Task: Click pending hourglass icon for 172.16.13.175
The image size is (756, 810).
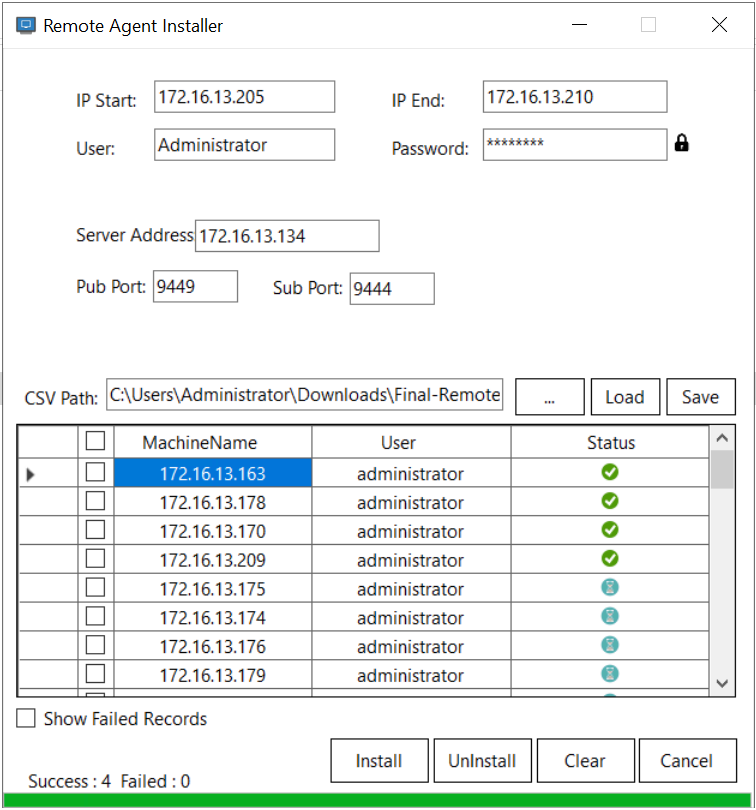Action: pos(610,587)
